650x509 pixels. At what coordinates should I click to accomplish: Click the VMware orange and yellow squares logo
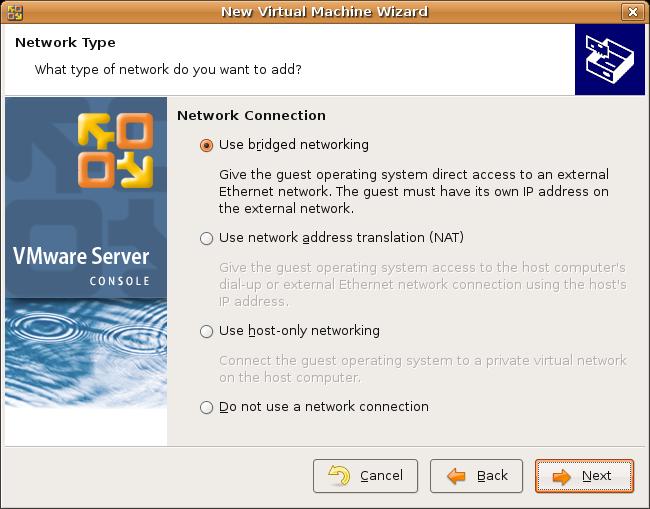(115, 150)
